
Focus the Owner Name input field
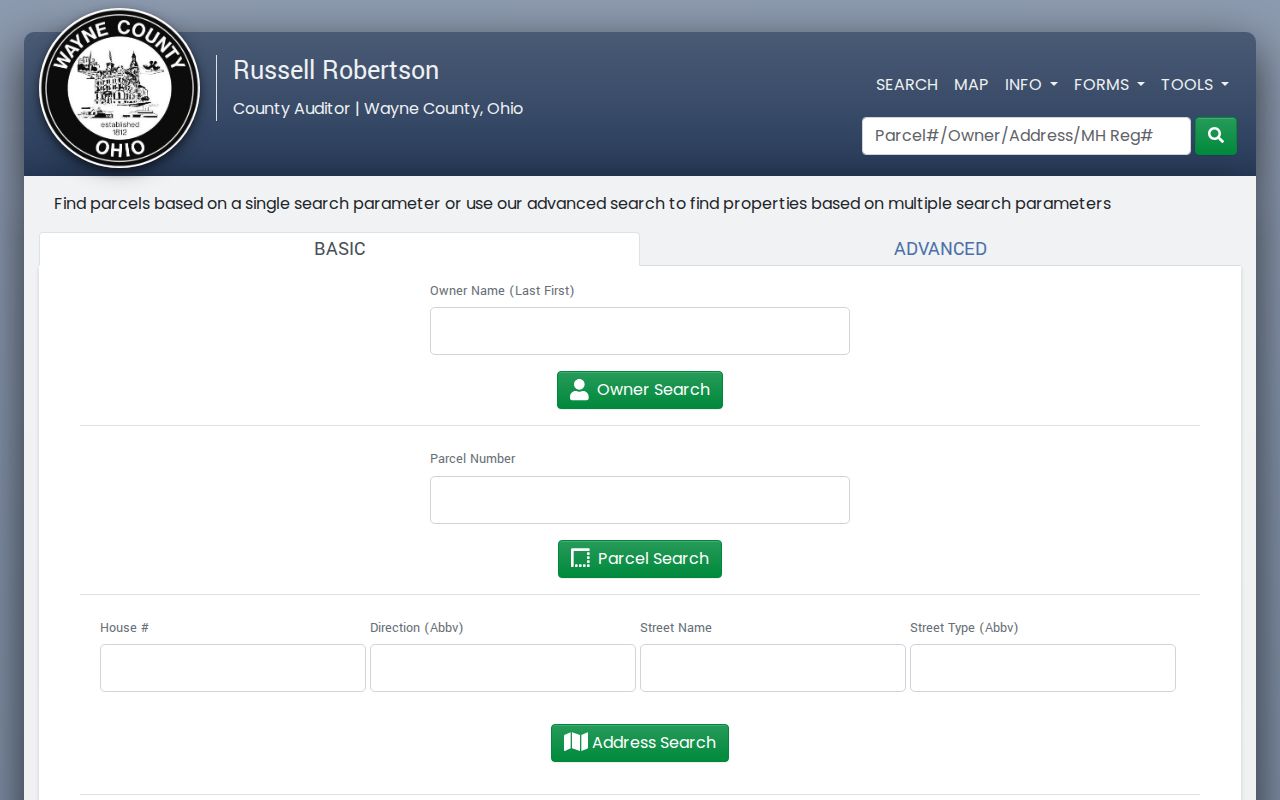(640, 331)
